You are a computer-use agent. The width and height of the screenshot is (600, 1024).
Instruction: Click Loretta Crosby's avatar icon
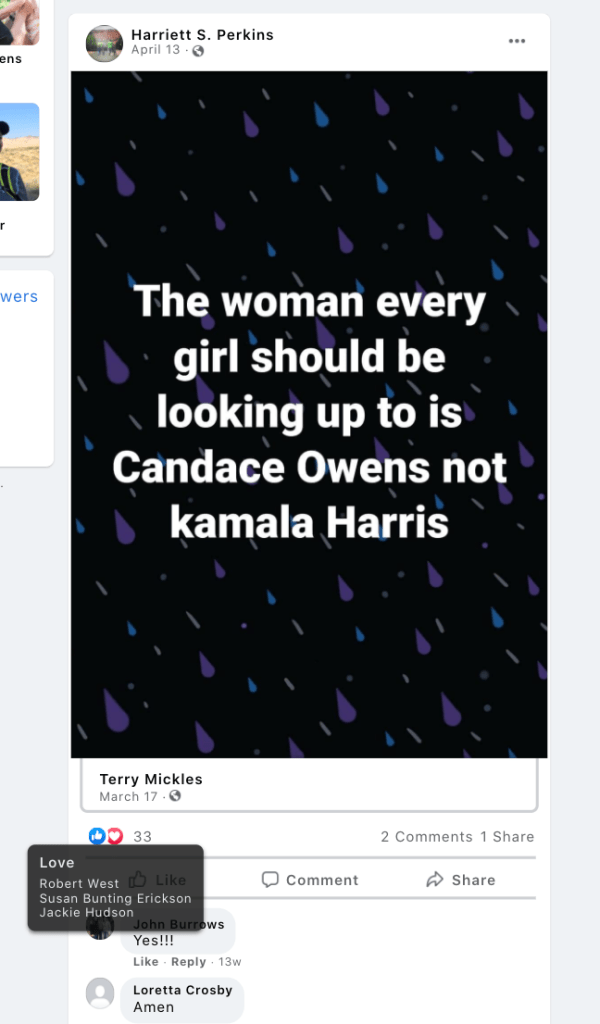coord(100,993)
